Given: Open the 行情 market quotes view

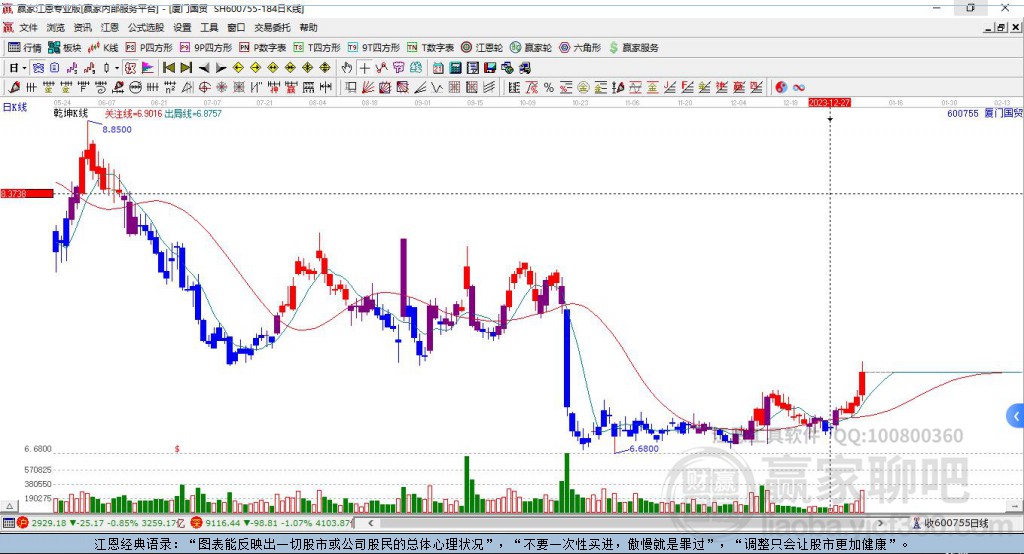Looking at the screenshot, I should point(24,48).
